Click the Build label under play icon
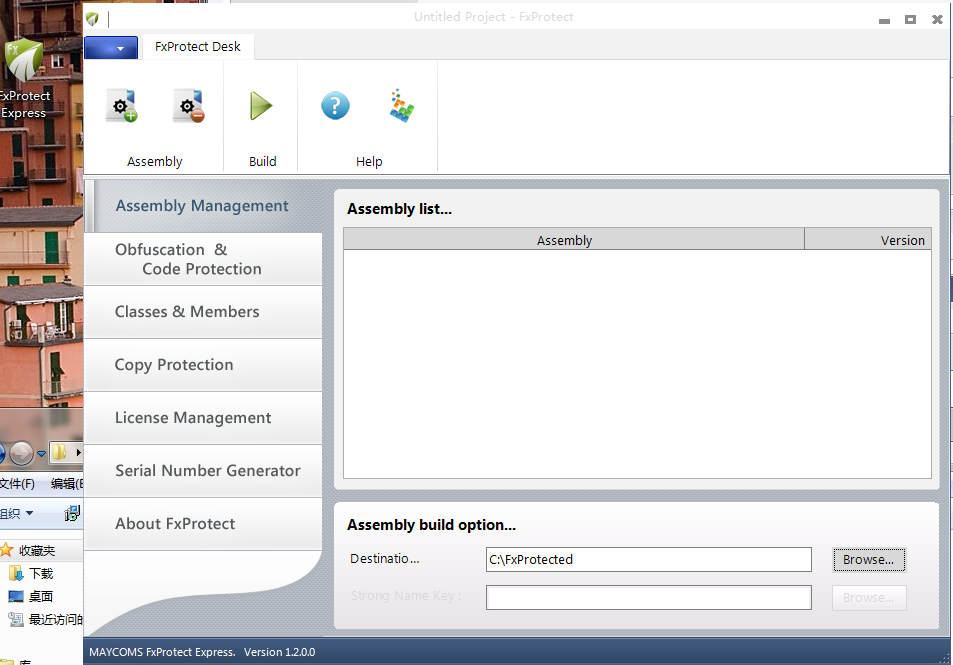The width and height of the screenshot is (953, 665). [x=263, y=161]
